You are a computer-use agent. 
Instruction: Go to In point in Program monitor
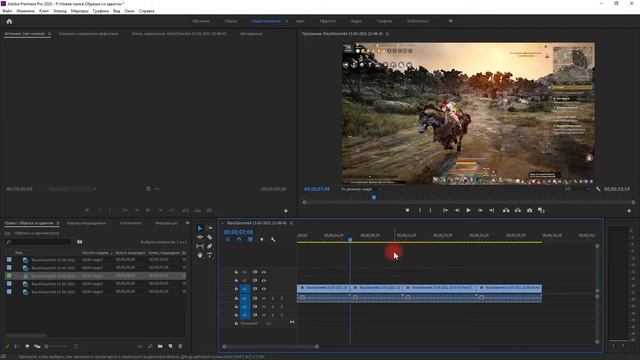tap(445, 210)
